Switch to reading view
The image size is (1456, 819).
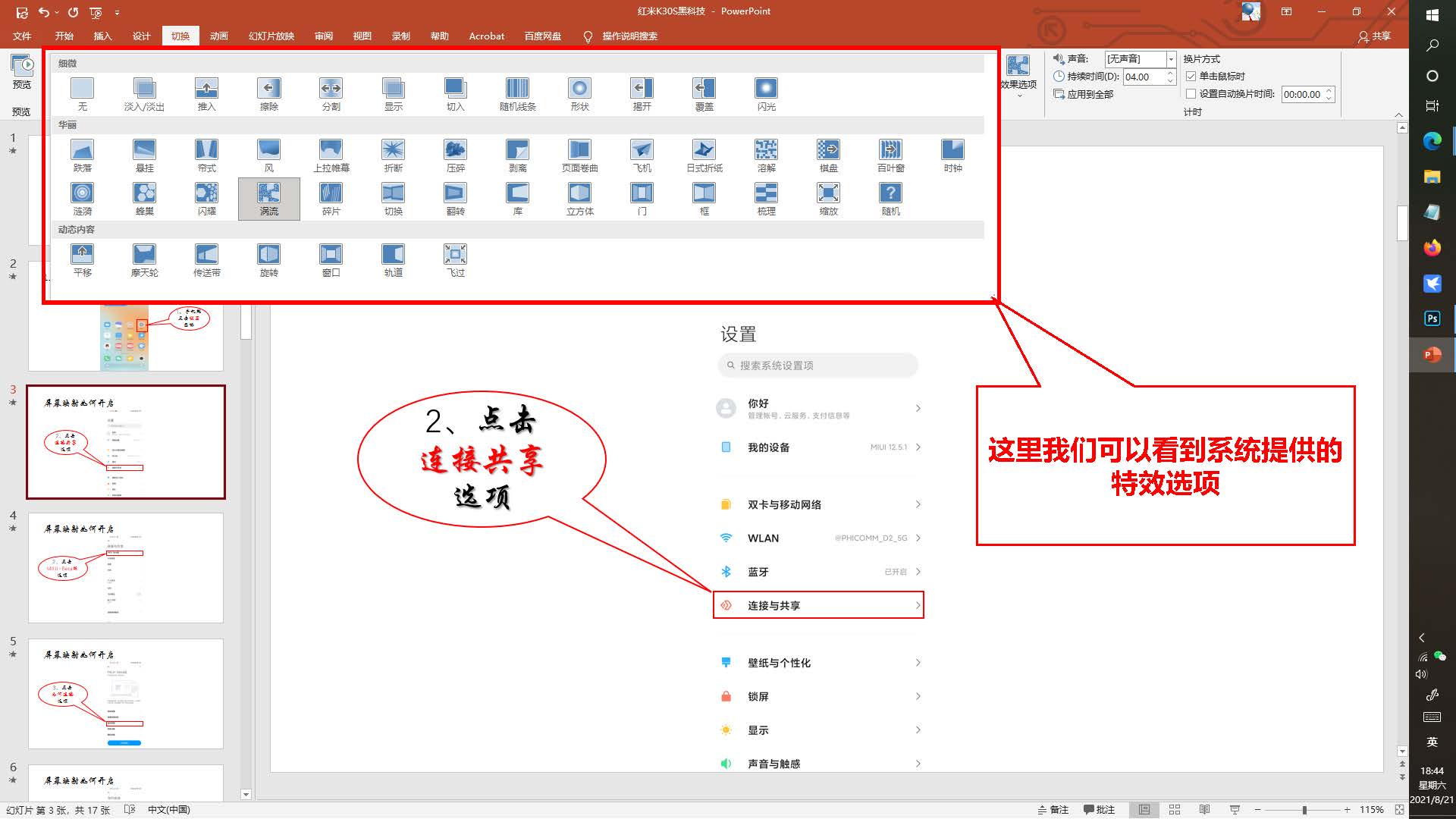1204,810
